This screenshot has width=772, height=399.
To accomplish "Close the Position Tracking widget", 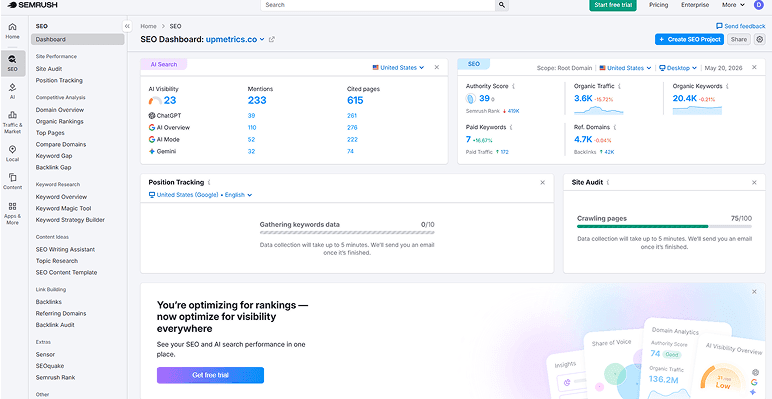I will click(543, 182).
